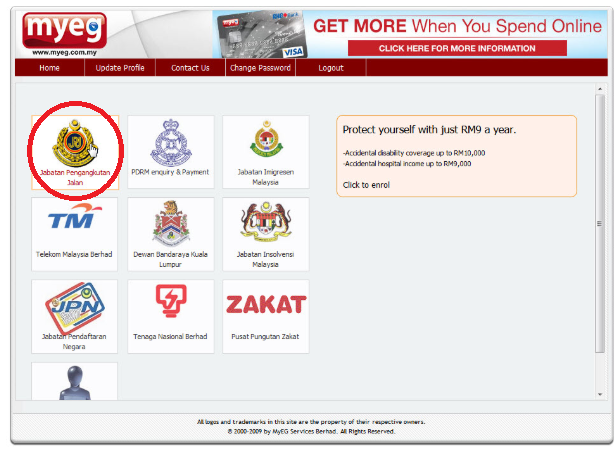Click Logout in navigation bar
The image size is (616, 456).
pos(331,68)
